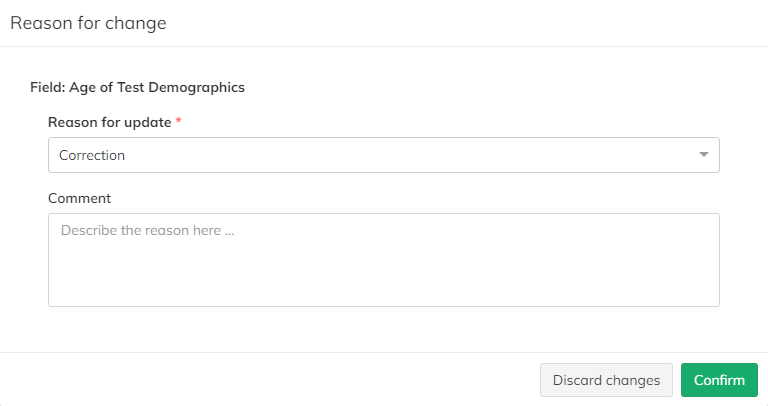This screenshot has width=768, height=406.
Task: Click the blank middle of the Reason dropdown
Action: [x=400, y=155]
